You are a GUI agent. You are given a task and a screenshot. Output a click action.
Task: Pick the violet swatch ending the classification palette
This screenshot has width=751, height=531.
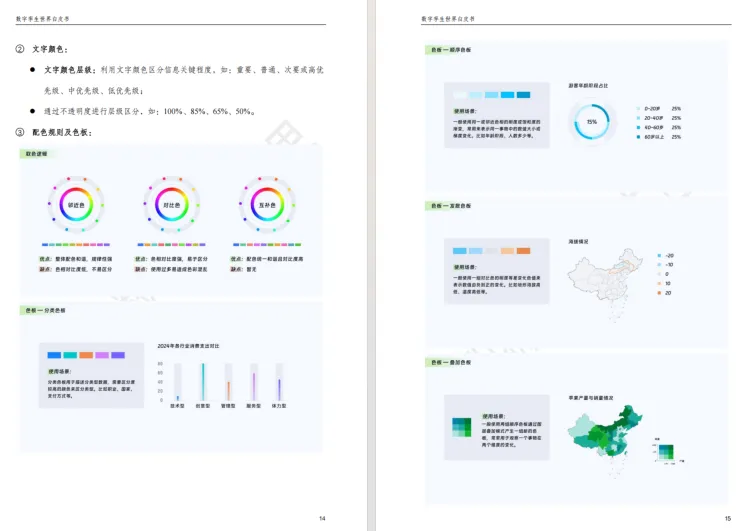[x=118, y=355]
